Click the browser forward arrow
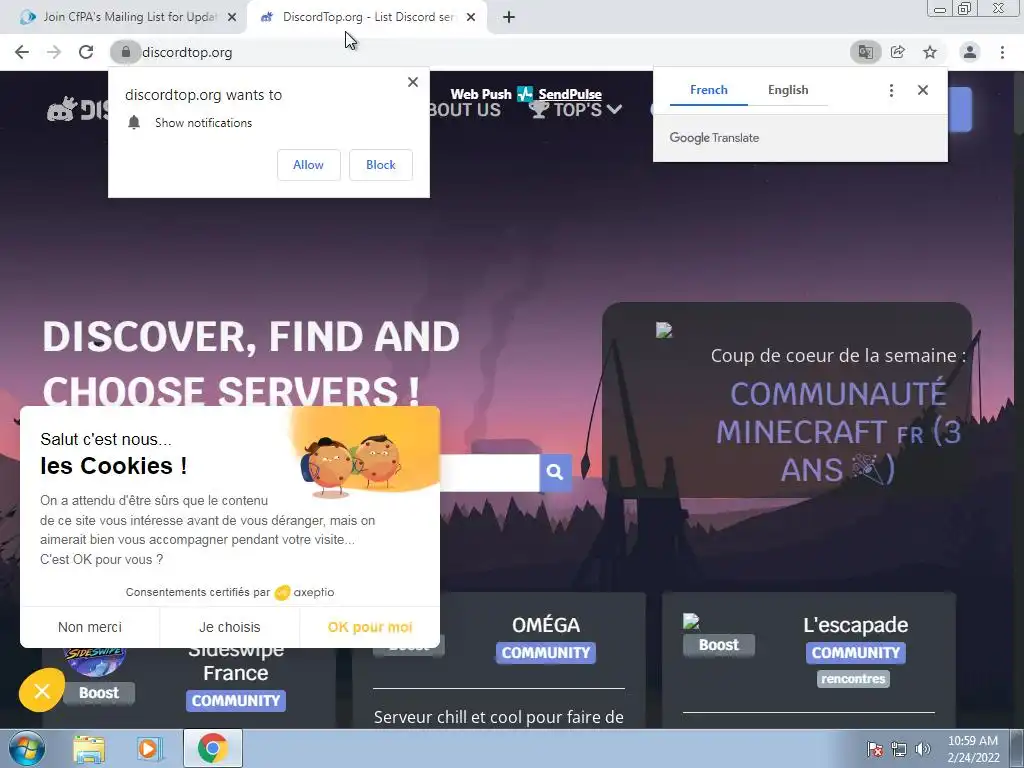1024x768 pixels. point(54,52)
